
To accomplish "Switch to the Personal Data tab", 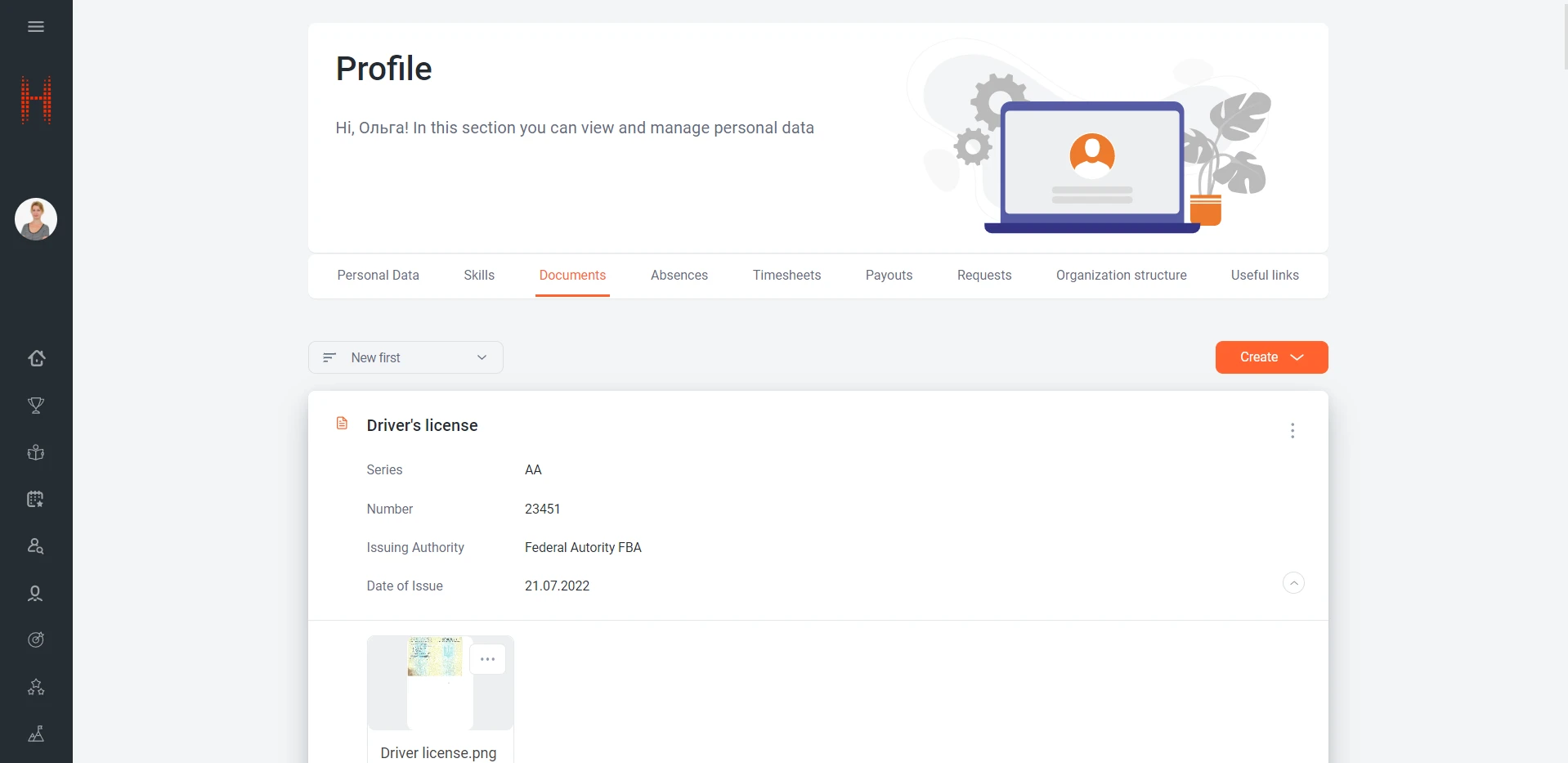I will coord(378,276).
